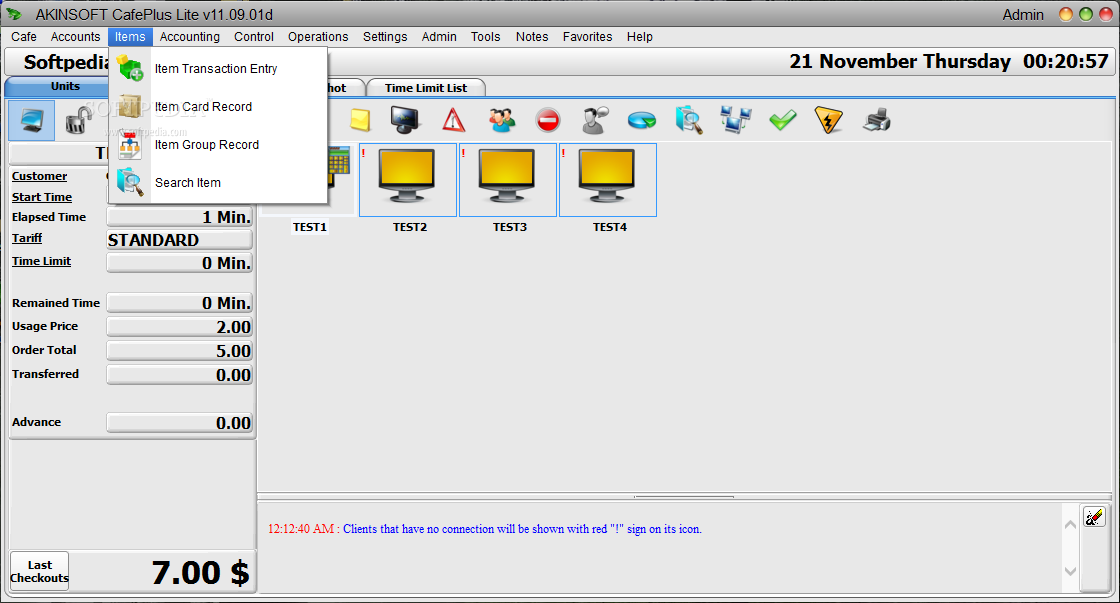Open the Cafe menu
Image resolution: width=1120 pixels, height=603 pixels.
click(x=24, y=36)
